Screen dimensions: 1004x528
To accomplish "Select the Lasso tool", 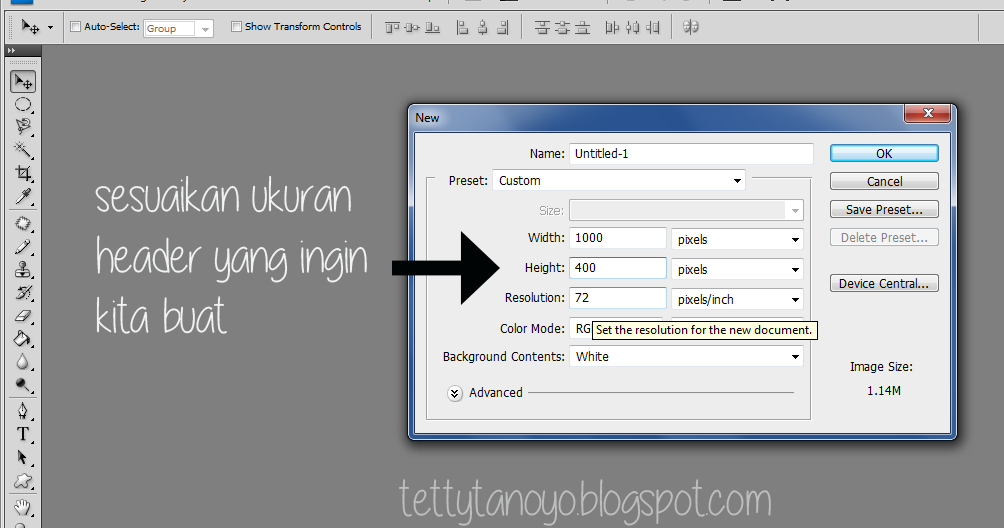I will click(23, 127).
